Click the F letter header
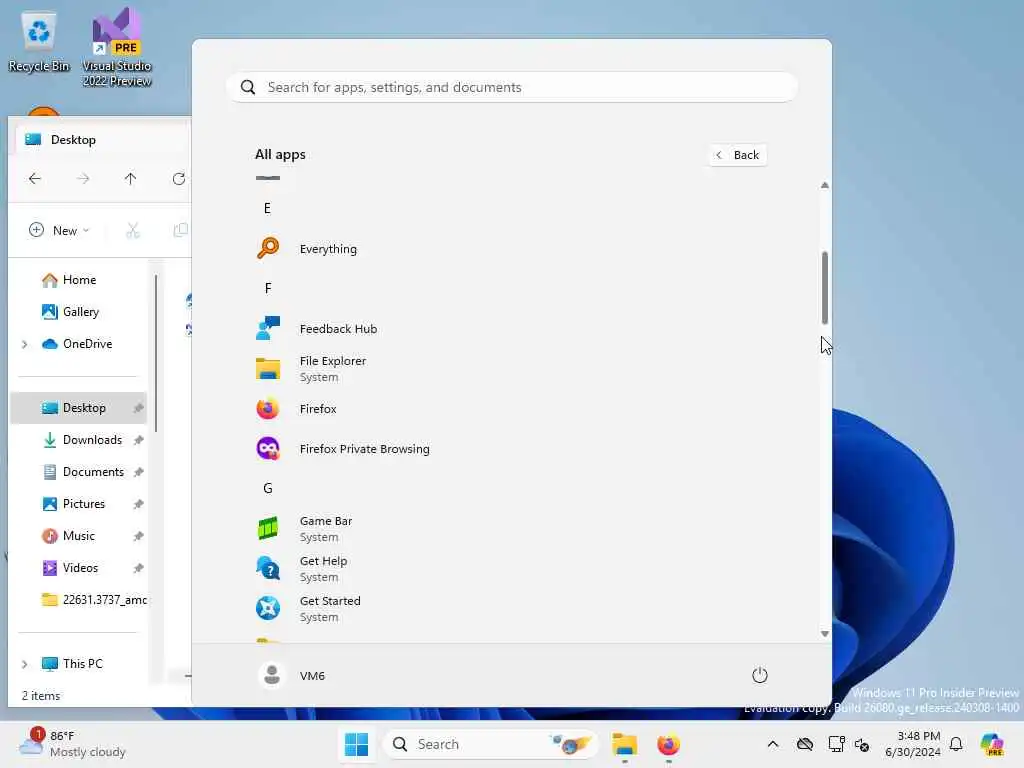Image resolution: width=1024 pixels, height=768 pixels. point(268,288)
